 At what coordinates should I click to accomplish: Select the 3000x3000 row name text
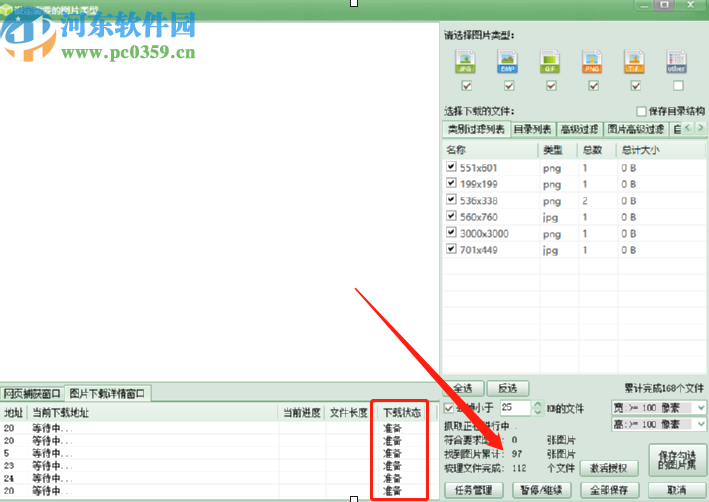pos(484,234)
